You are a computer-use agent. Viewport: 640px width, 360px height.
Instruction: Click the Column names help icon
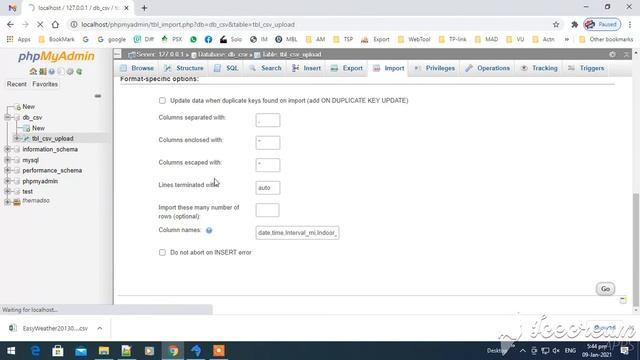[x=209, y=231]
